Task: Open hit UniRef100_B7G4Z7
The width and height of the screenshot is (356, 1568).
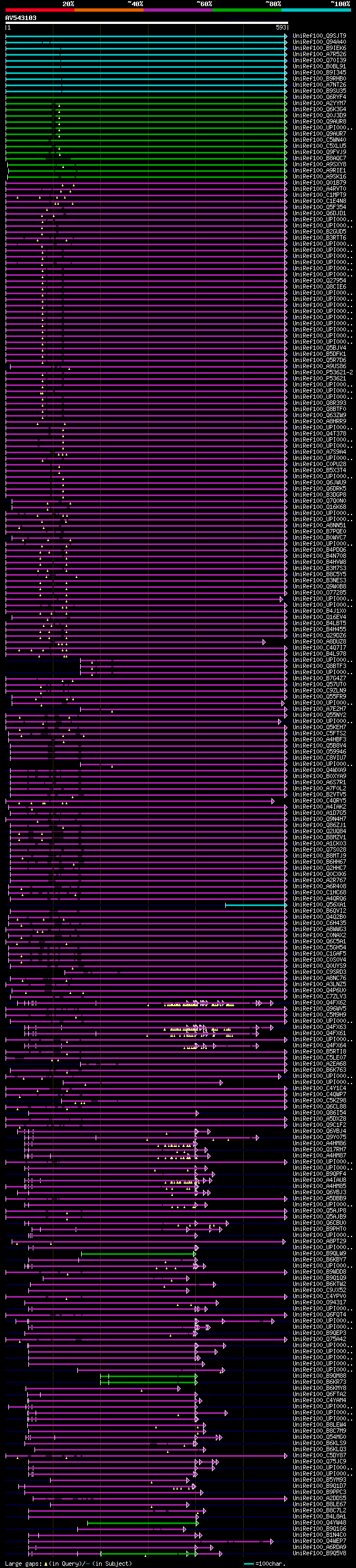Action: tap(319, 678)
